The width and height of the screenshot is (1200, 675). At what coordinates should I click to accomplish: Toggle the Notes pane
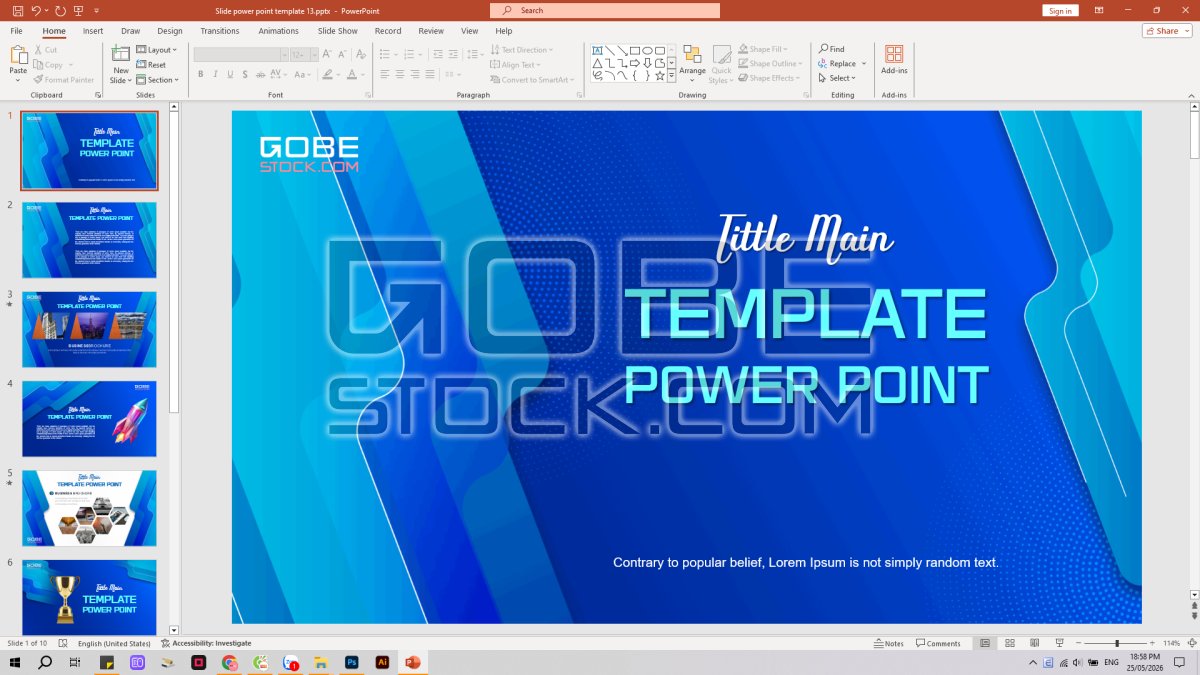click(x=889, y=643)
